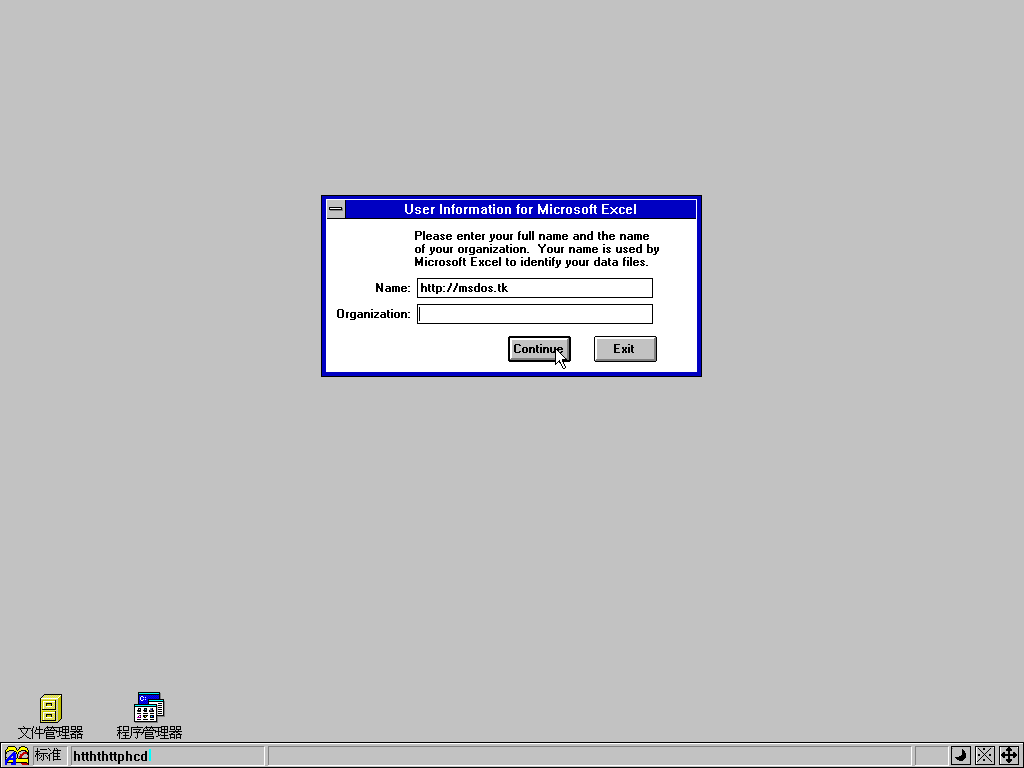Select the 程序管理器 caption text
The image size is (1024, 768).
[x=149, y=733]
